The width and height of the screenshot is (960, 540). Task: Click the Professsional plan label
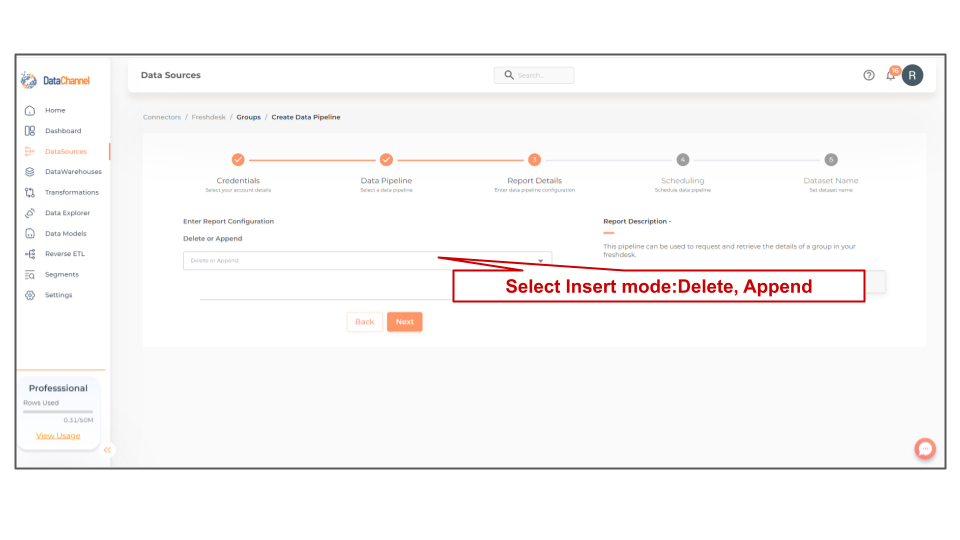58,388
